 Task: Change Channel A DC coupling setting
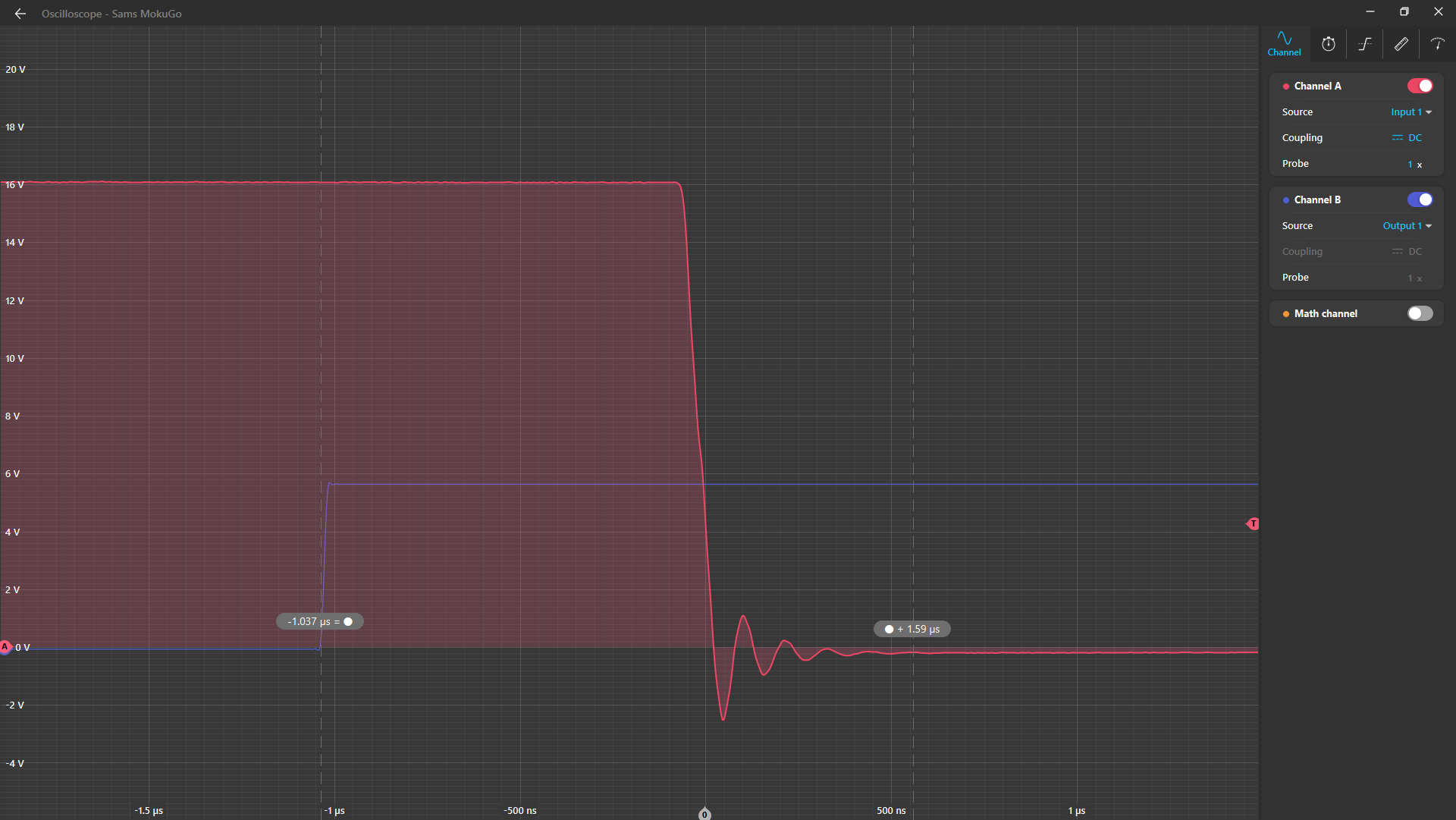(x=1407, y=138)
